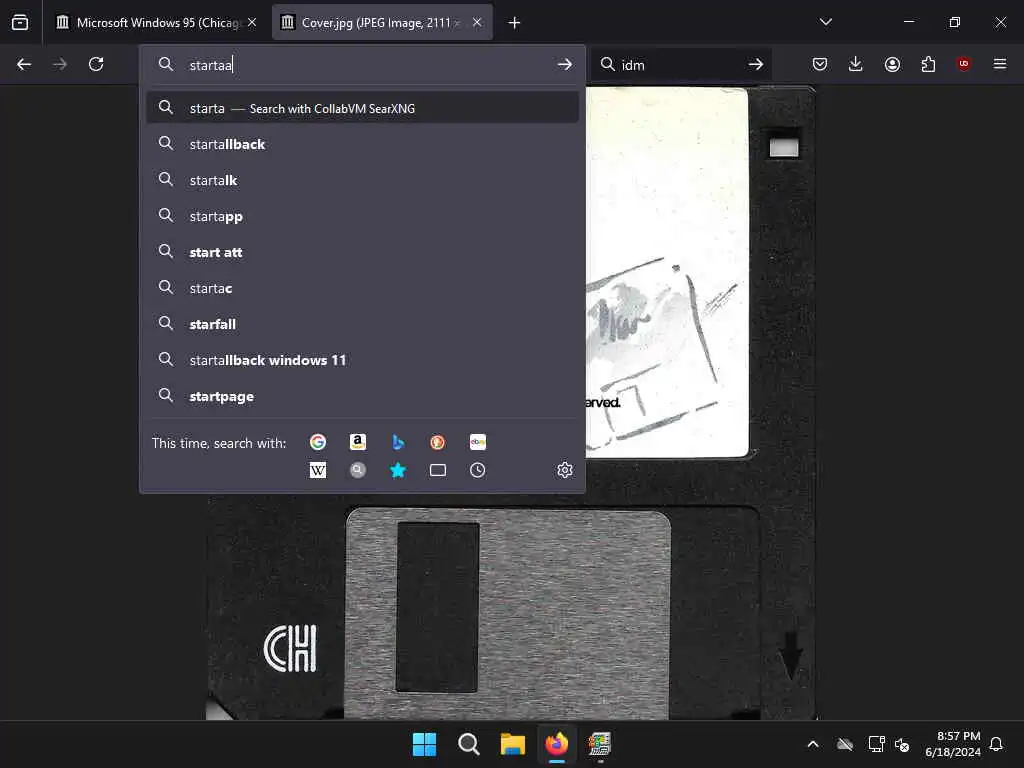Go forward one page
This screenshot has height=768, width=1024.
pos(59,64)
